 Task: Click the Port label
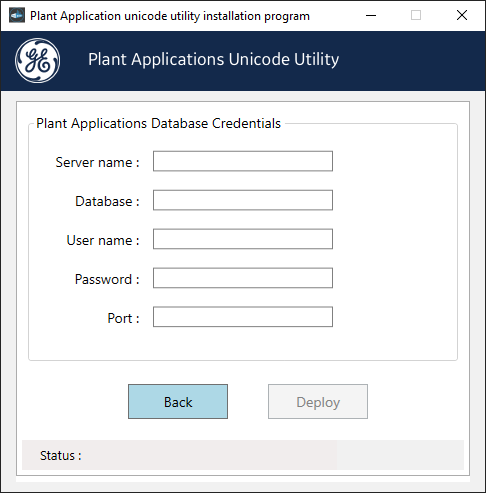(123, 318)
